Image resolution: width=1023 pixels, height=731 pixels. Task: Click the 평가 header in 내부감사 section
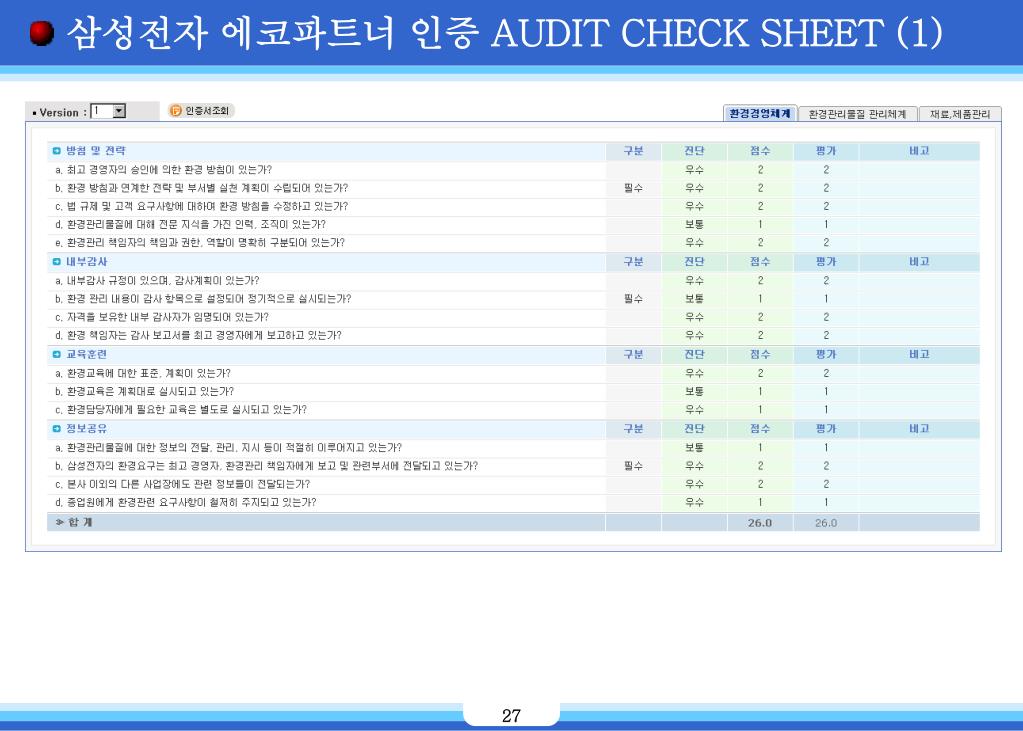pyautogui.click(x=826, y=262)
